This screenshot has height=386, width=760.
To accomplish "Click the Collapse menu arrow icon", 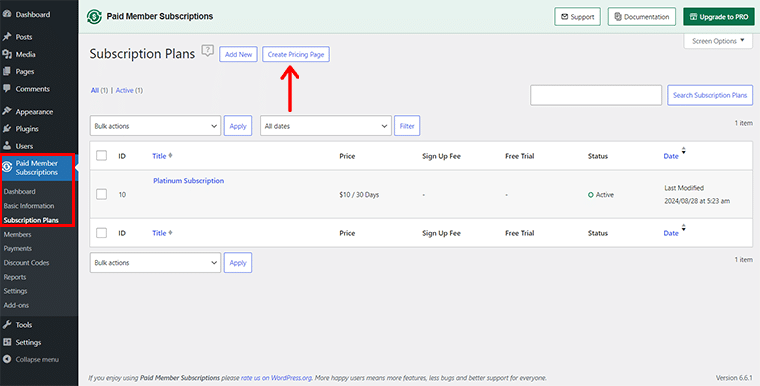I will (7, 359).
